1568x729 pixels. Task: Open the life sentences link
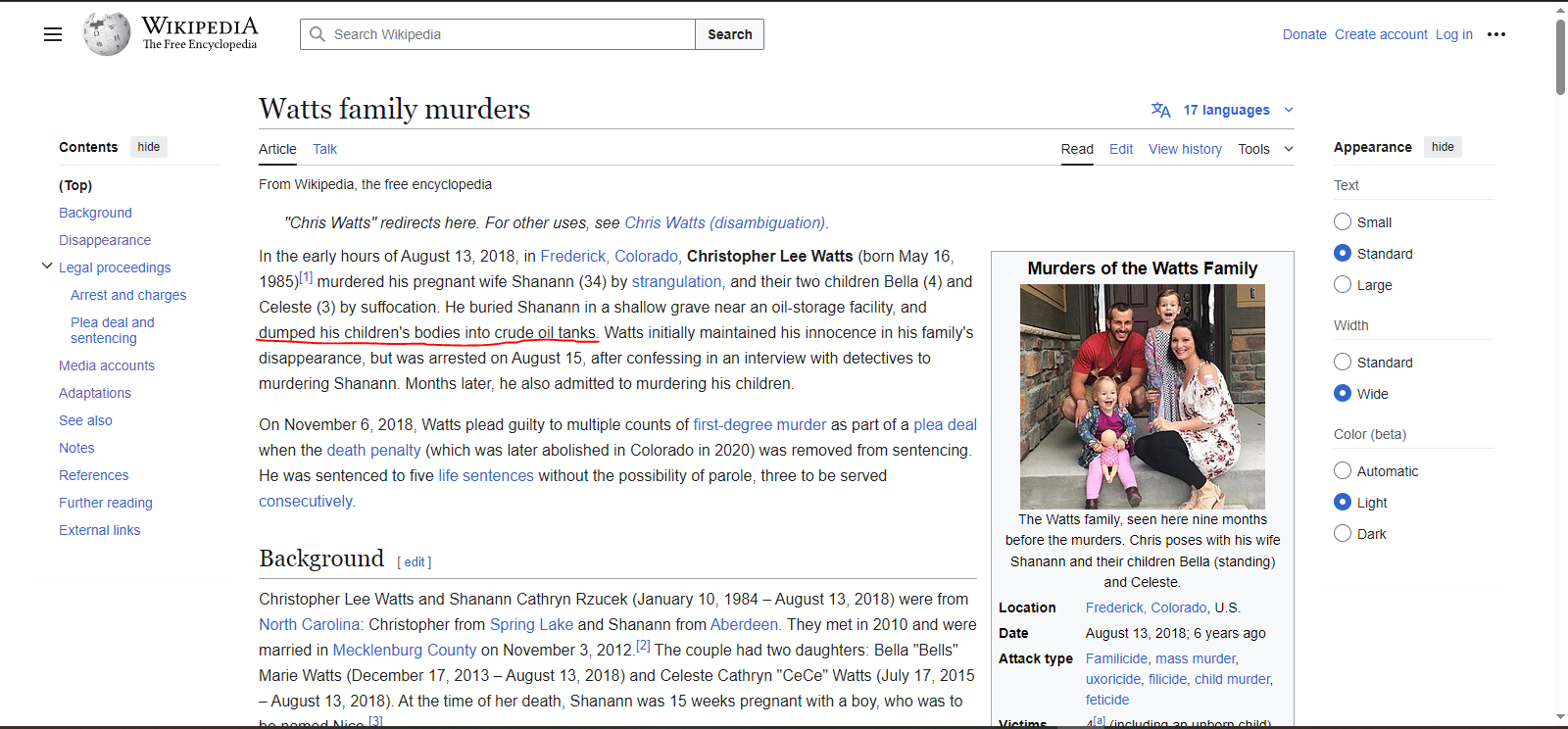coord(486,475)
